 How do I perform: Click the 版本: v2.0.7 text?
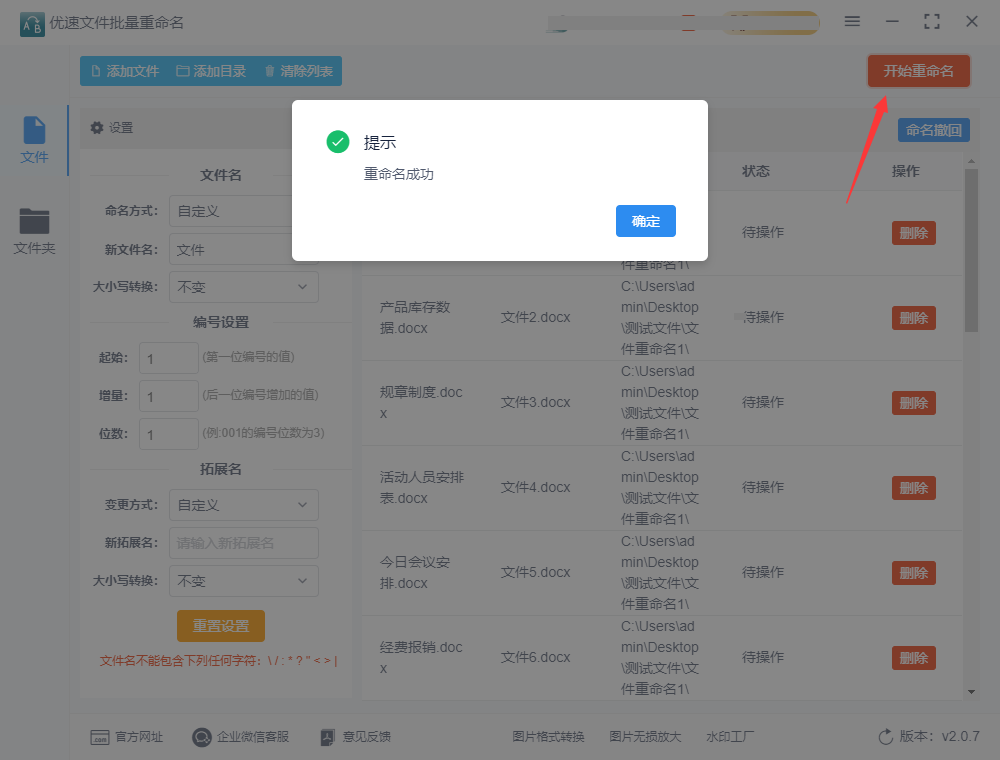pyautogui.click(x=939, y=736)
